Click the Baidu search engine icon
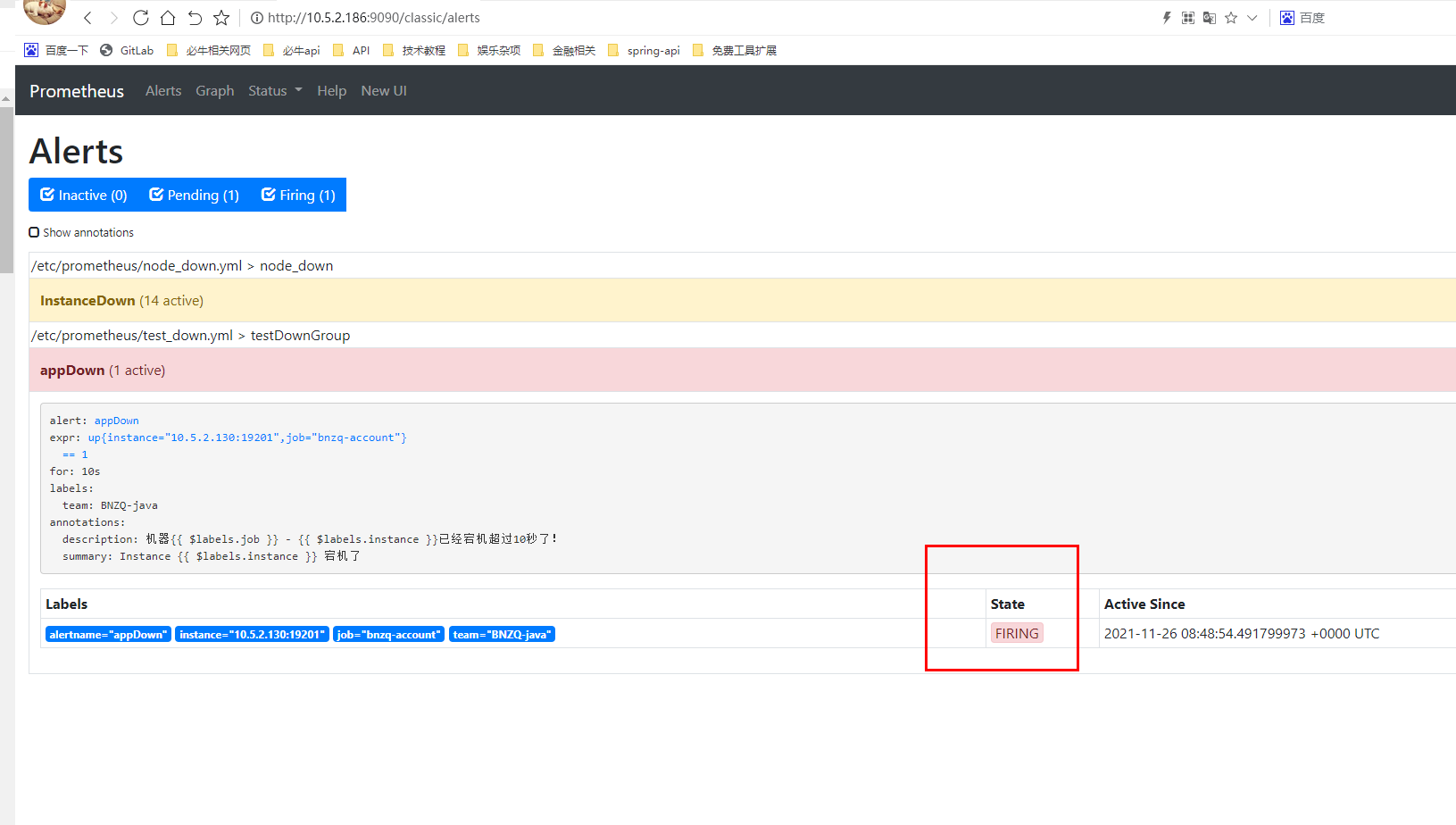1456x825 pixels. pos(1287,18)
